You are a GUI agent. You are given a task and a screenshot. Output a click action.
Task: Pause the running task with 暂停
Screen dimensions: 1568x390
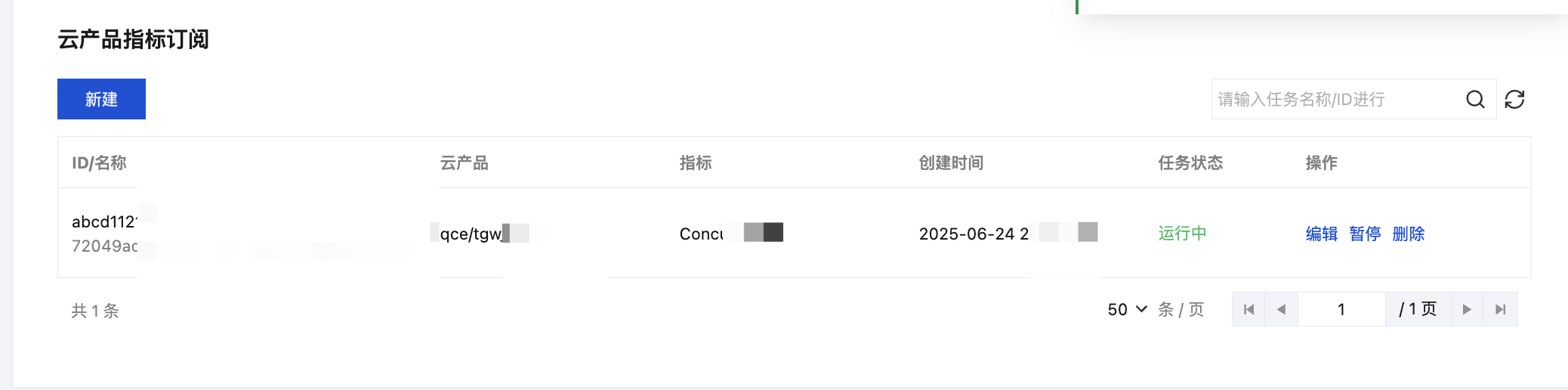tap(1365, 234)
